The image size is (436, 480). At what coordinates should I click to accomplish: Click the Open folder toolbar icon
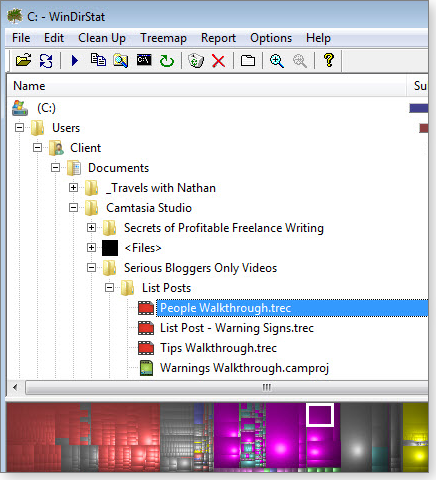[23, 60]
